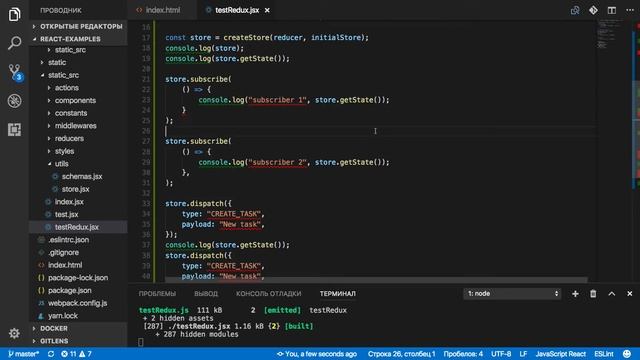This screenshot has width=640, height=360.
Task: Click the ESLint status bar item
Action: (604, 354)
